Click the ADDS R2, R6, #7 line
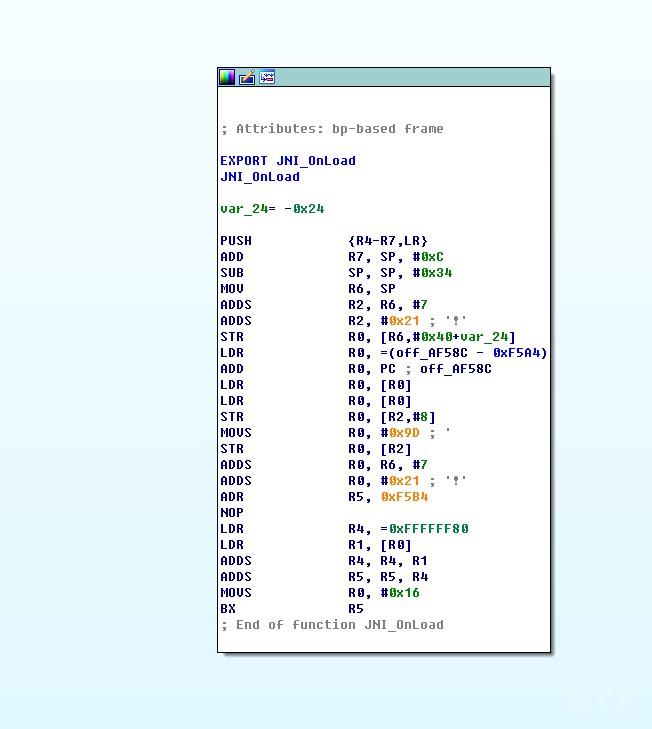The image size is (652, 729). 324,305
